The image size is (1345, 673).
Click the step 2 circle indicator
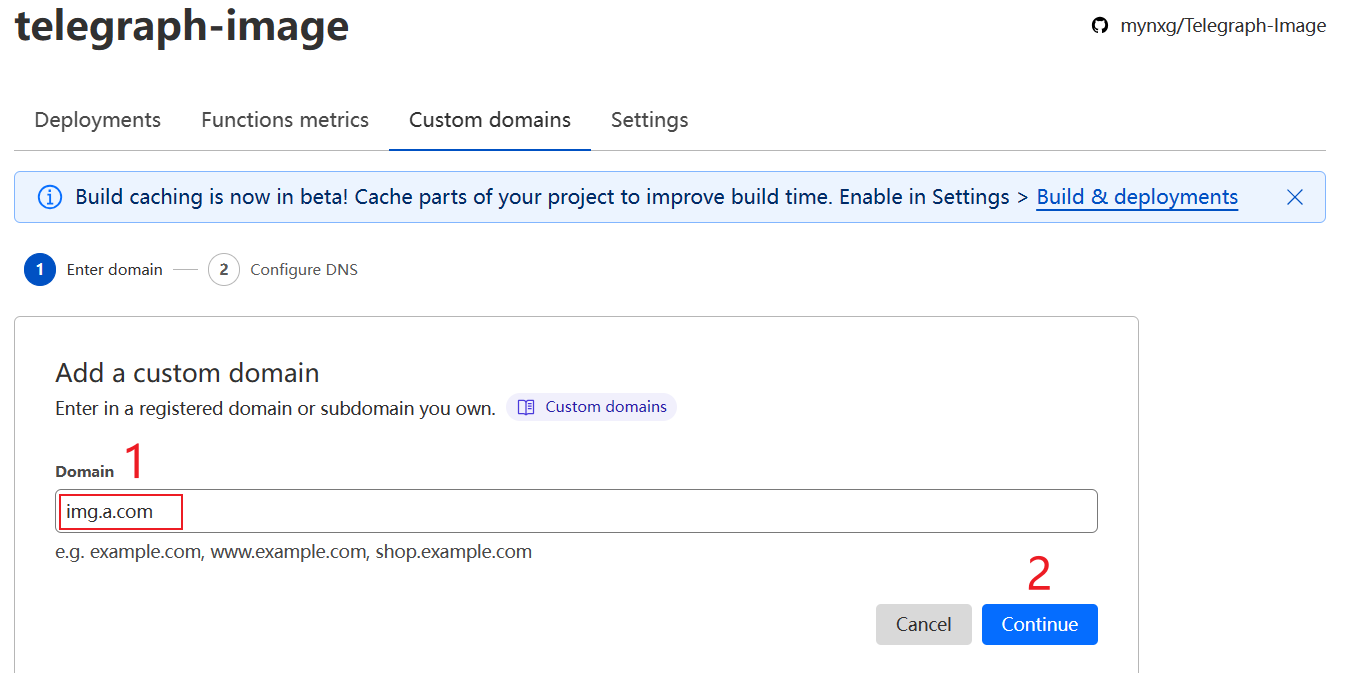[224, 270]
